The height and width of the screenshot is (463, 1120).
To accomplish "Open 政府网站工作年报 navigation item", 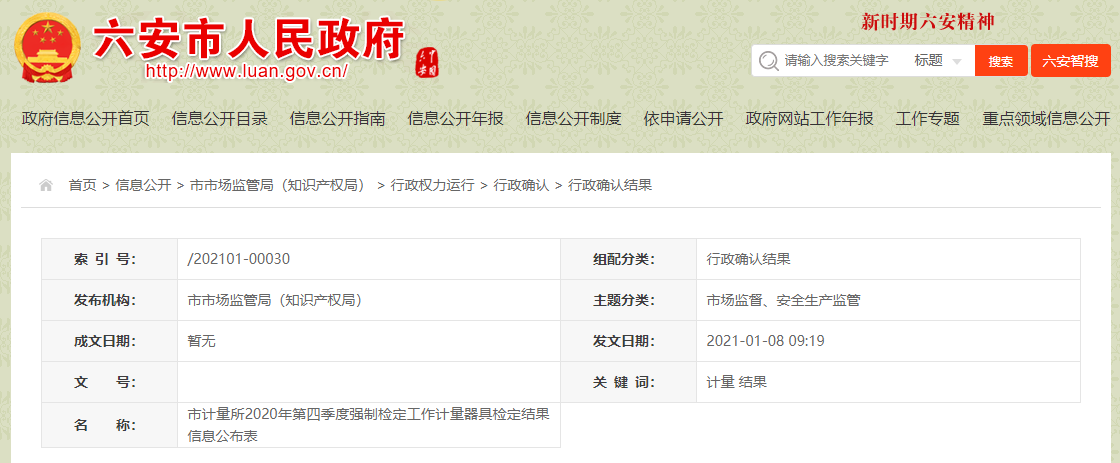I will (810, 118).
